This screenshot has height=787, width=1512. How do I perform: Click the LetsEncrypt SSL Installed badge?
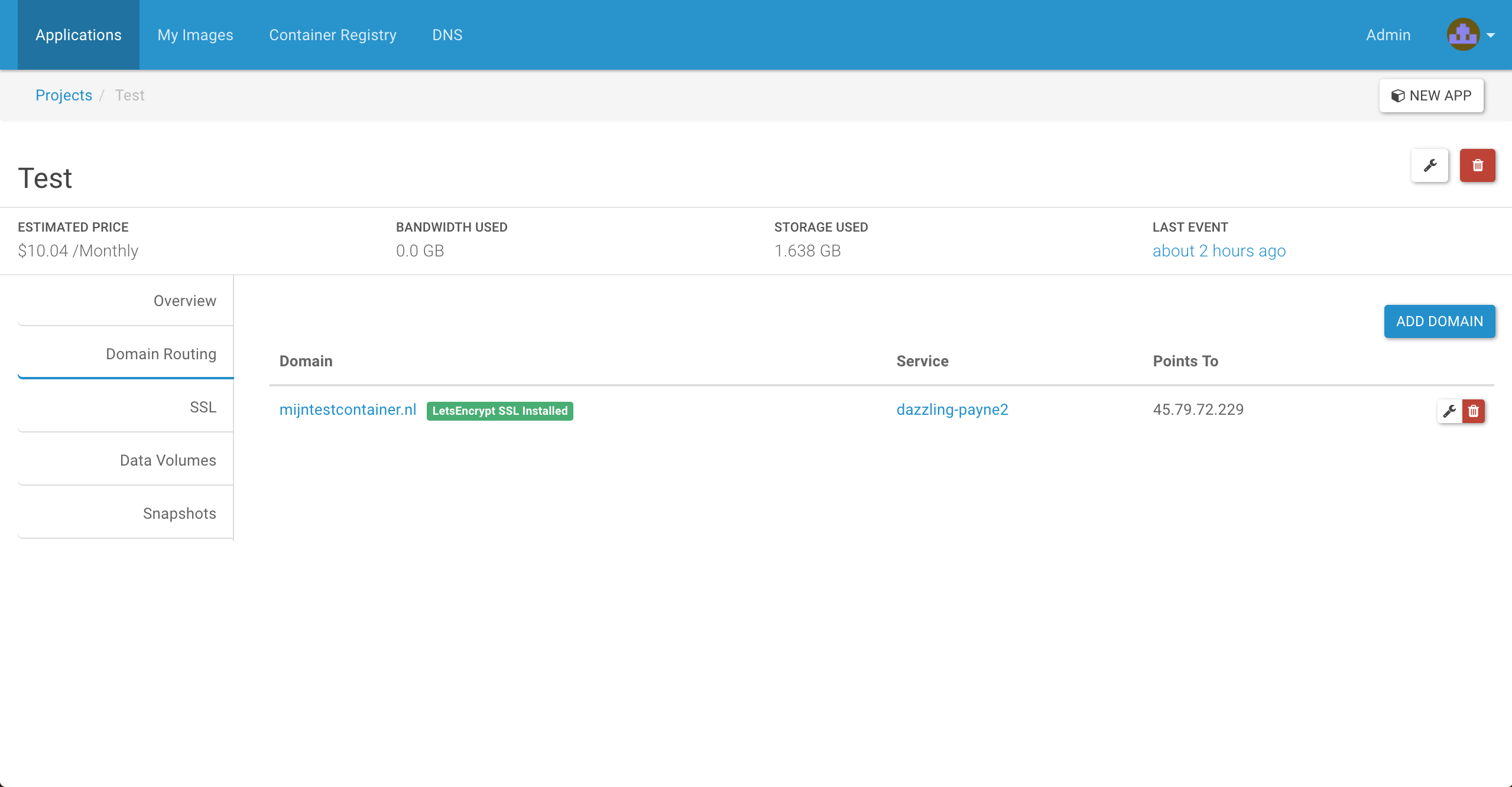[x=500, y=411]
